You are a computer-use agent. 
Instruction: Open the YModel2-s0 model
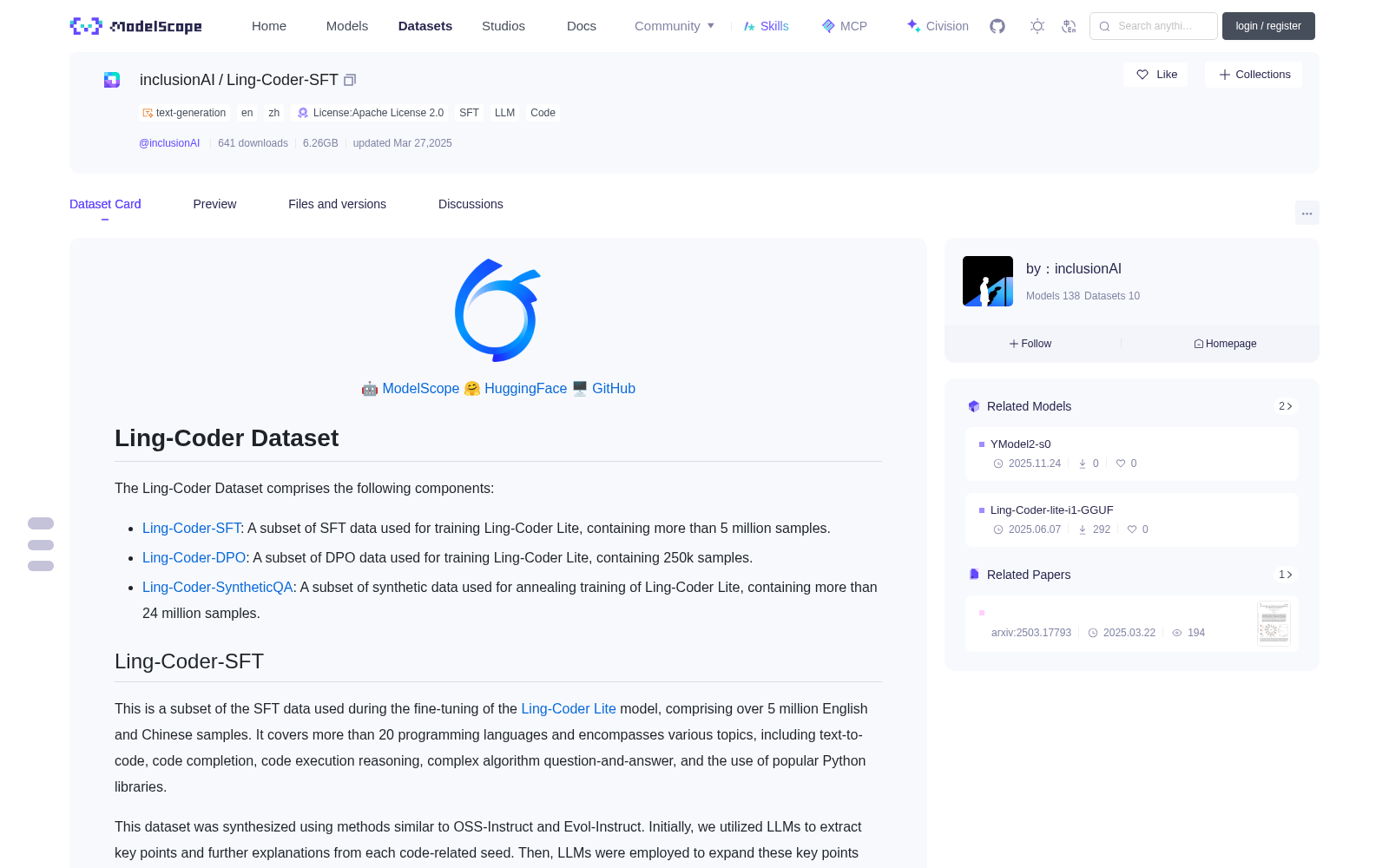click(x=1131, y=453)
